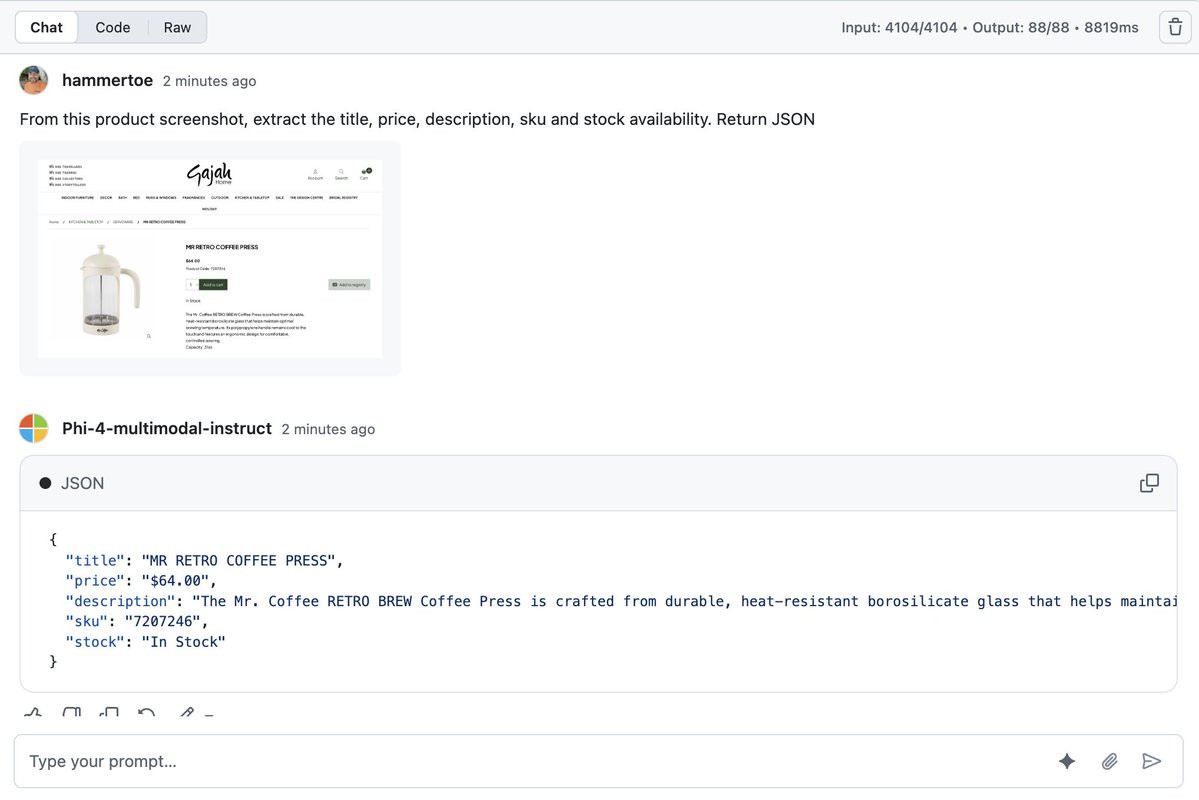The width and height of the screenshot is (1199, 800).
Task: Click the "sku": "7207246" JSON line
Action: [136, 621]
